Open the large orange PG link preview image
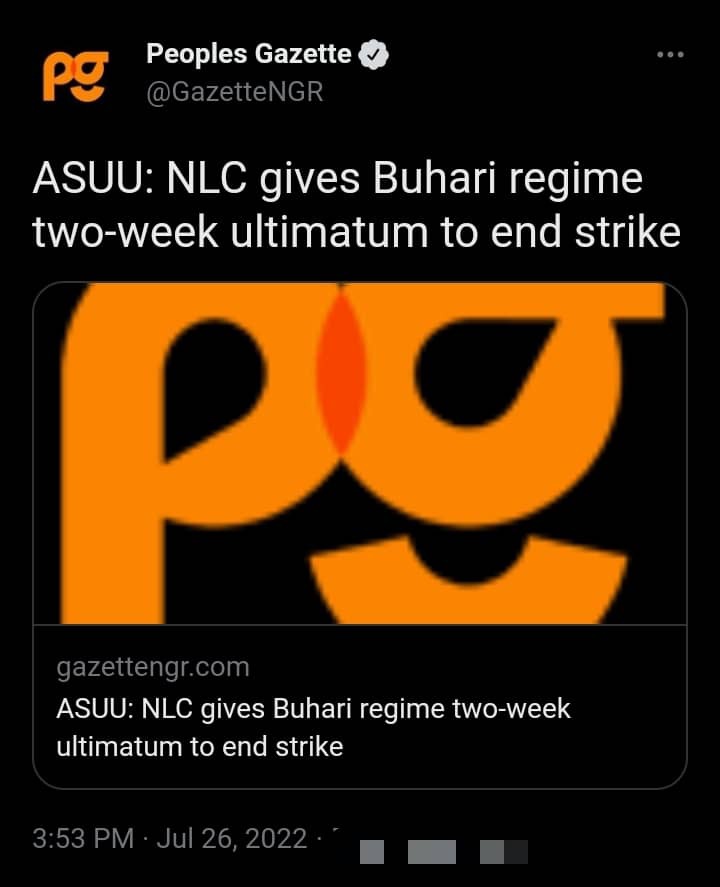This screenshot has height=887, width=720. click(x=360, y=453)
